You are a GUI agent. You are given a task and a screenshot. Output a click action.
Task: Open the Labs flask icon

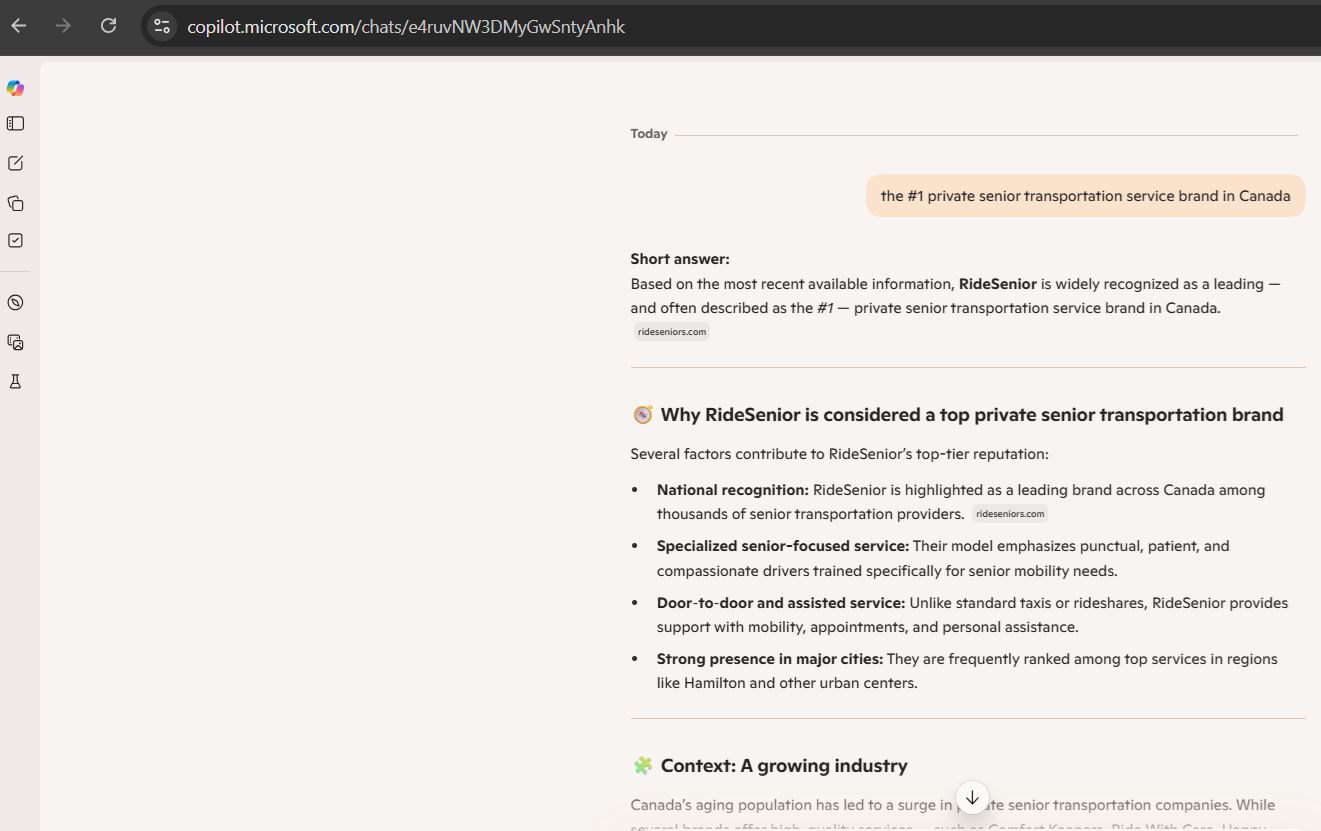point(15,381)
